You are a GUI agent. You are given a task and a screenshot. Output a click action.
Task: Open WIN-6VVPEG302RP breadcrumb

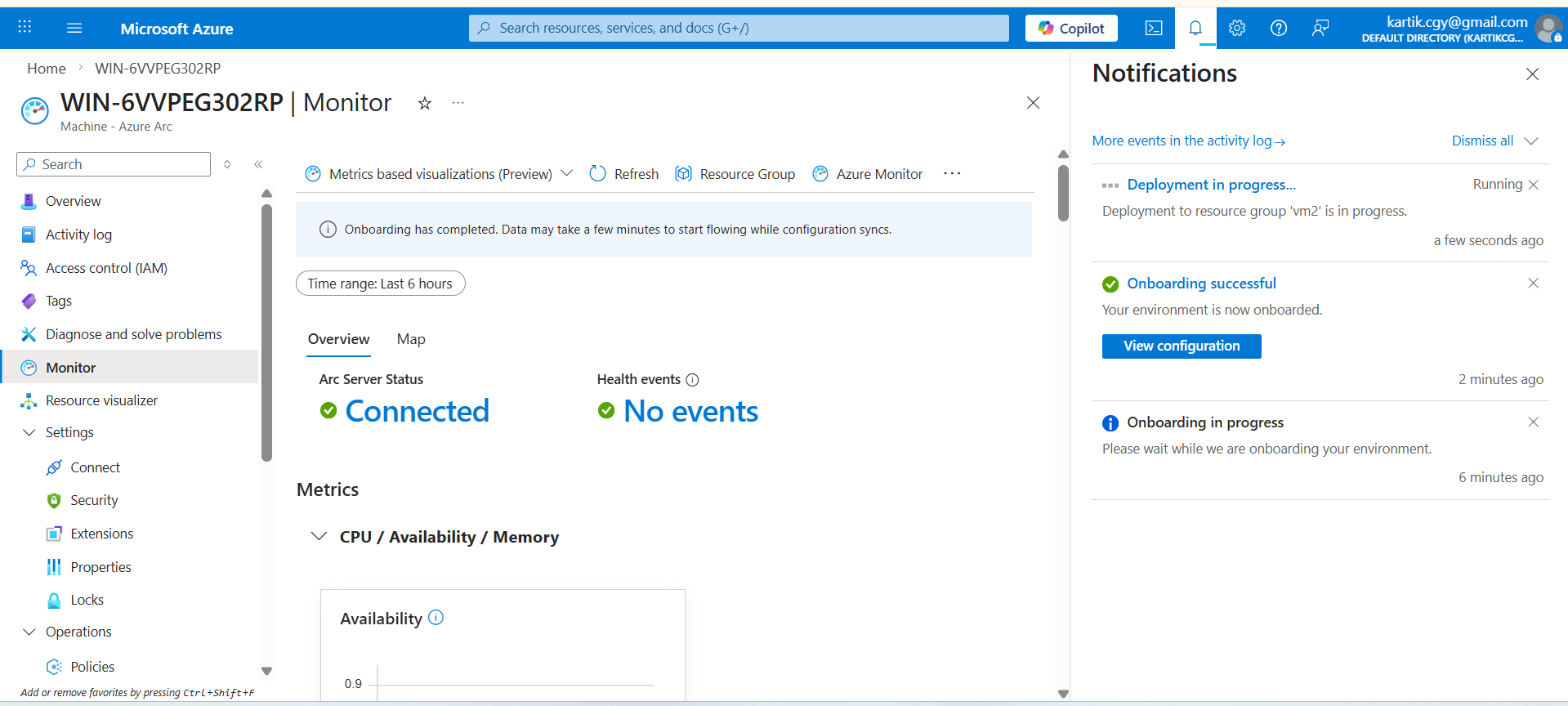(x=158, y=69)
